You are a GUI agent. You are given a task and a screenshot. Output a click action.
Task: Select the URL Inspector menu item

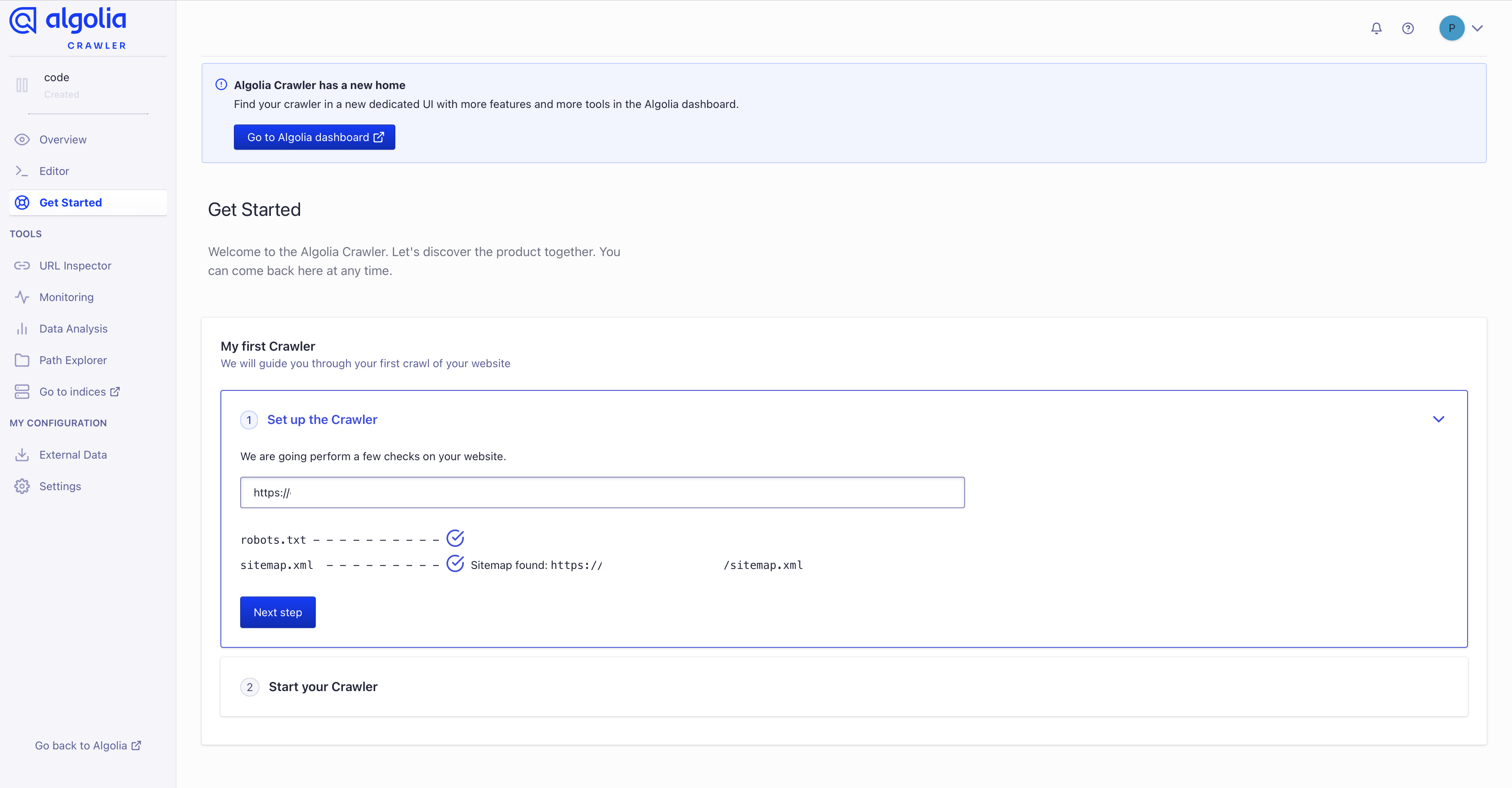tap(75, 266)
